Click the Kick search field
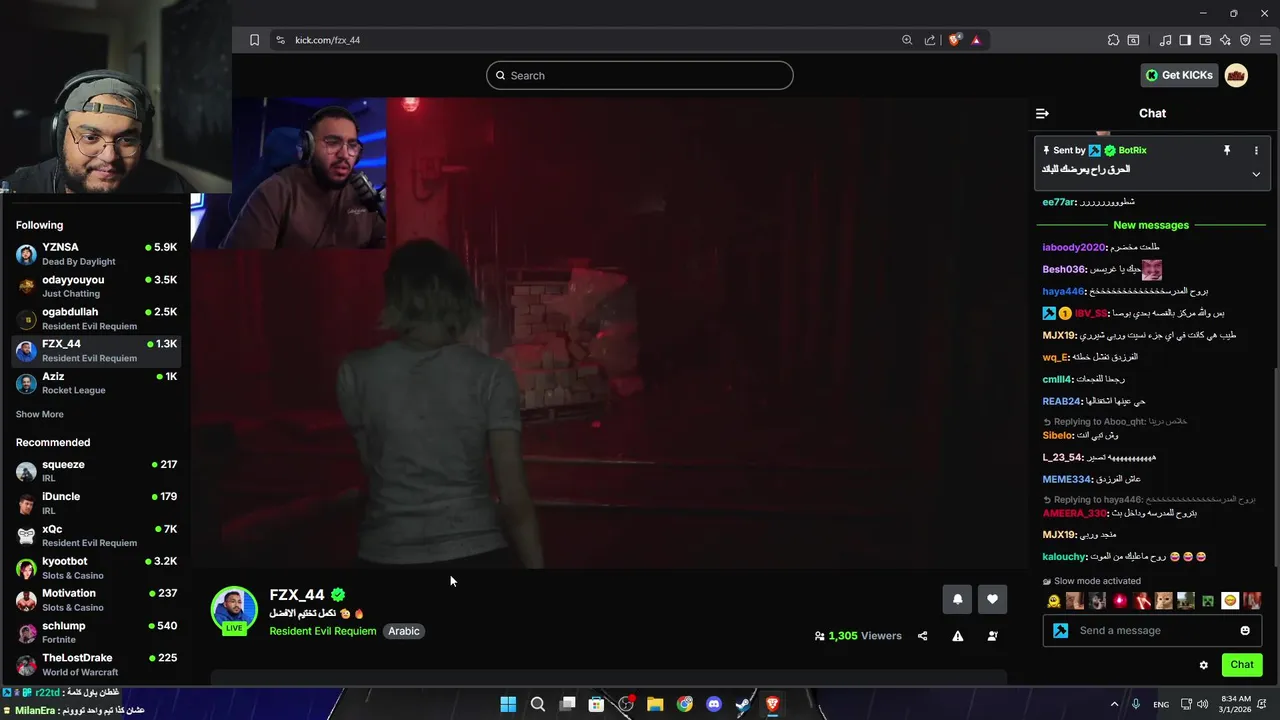This screenshot has width=1280, height=720. [640, 75]
